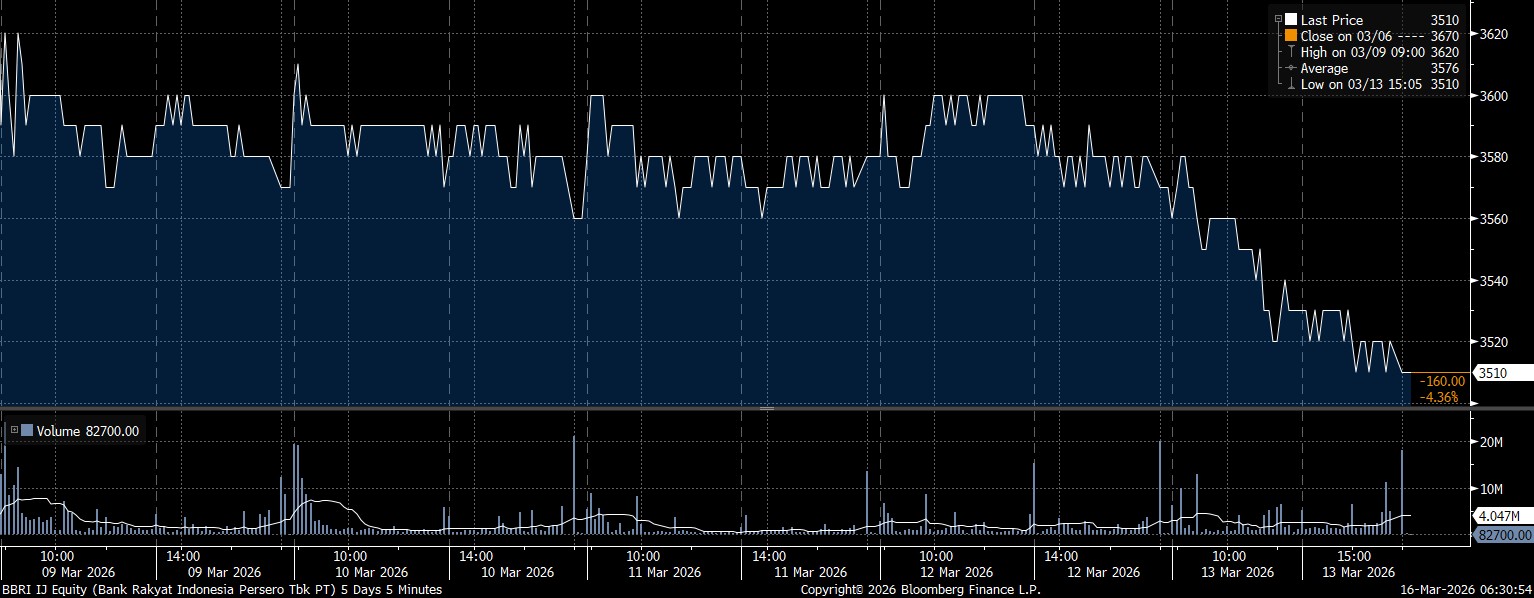Click the 82700.00 volume axis tag
This screenshot has height=598, width=1534.
coord(1503,536)
